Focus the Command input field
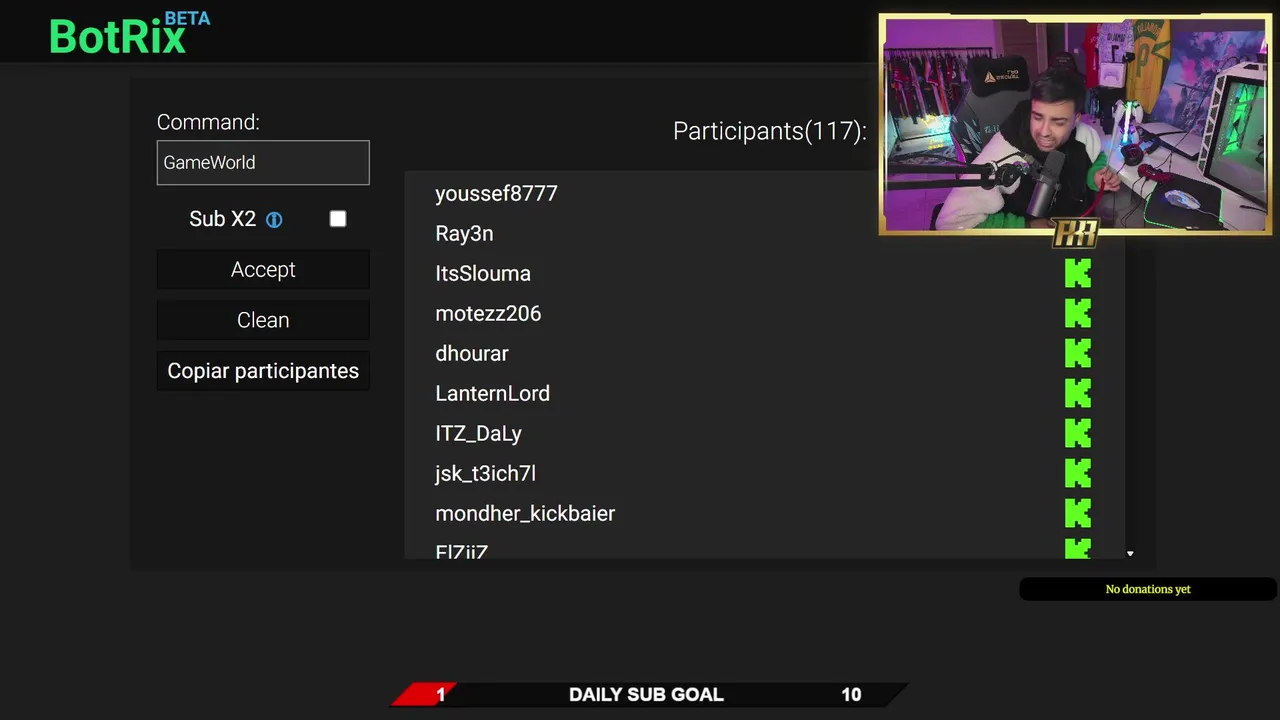 click(x=263, y=162)
